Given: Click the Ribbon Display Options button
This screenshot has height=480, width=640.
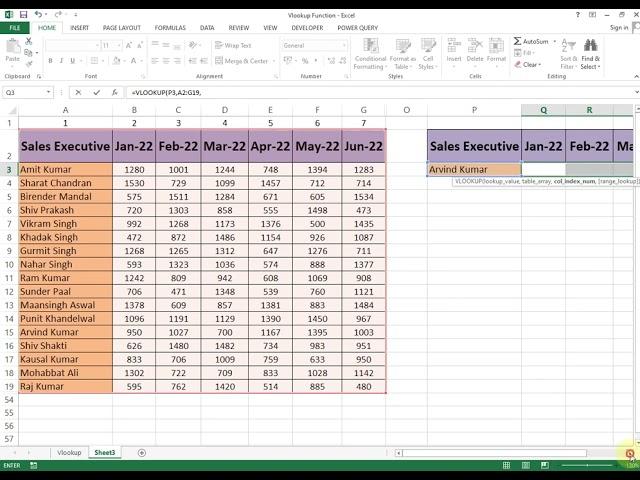Looking at the screenshot, I should pyautogui.click(x=592, y=15).
